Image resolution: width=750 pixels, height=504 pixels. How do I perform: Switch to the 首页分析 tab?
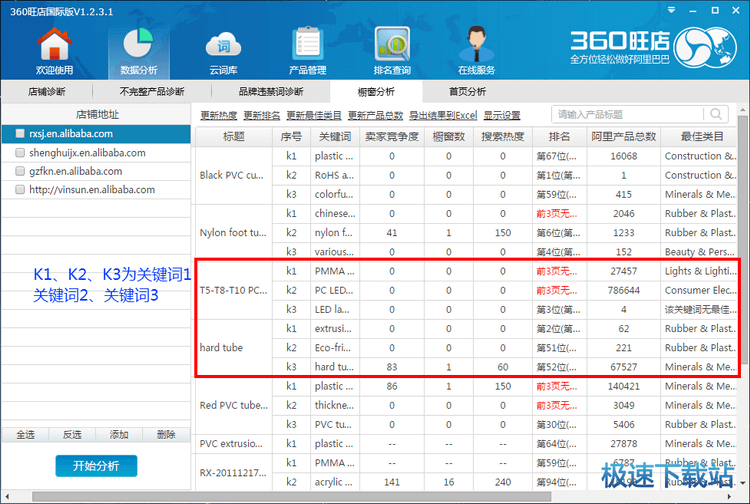[x=467, y=91]
